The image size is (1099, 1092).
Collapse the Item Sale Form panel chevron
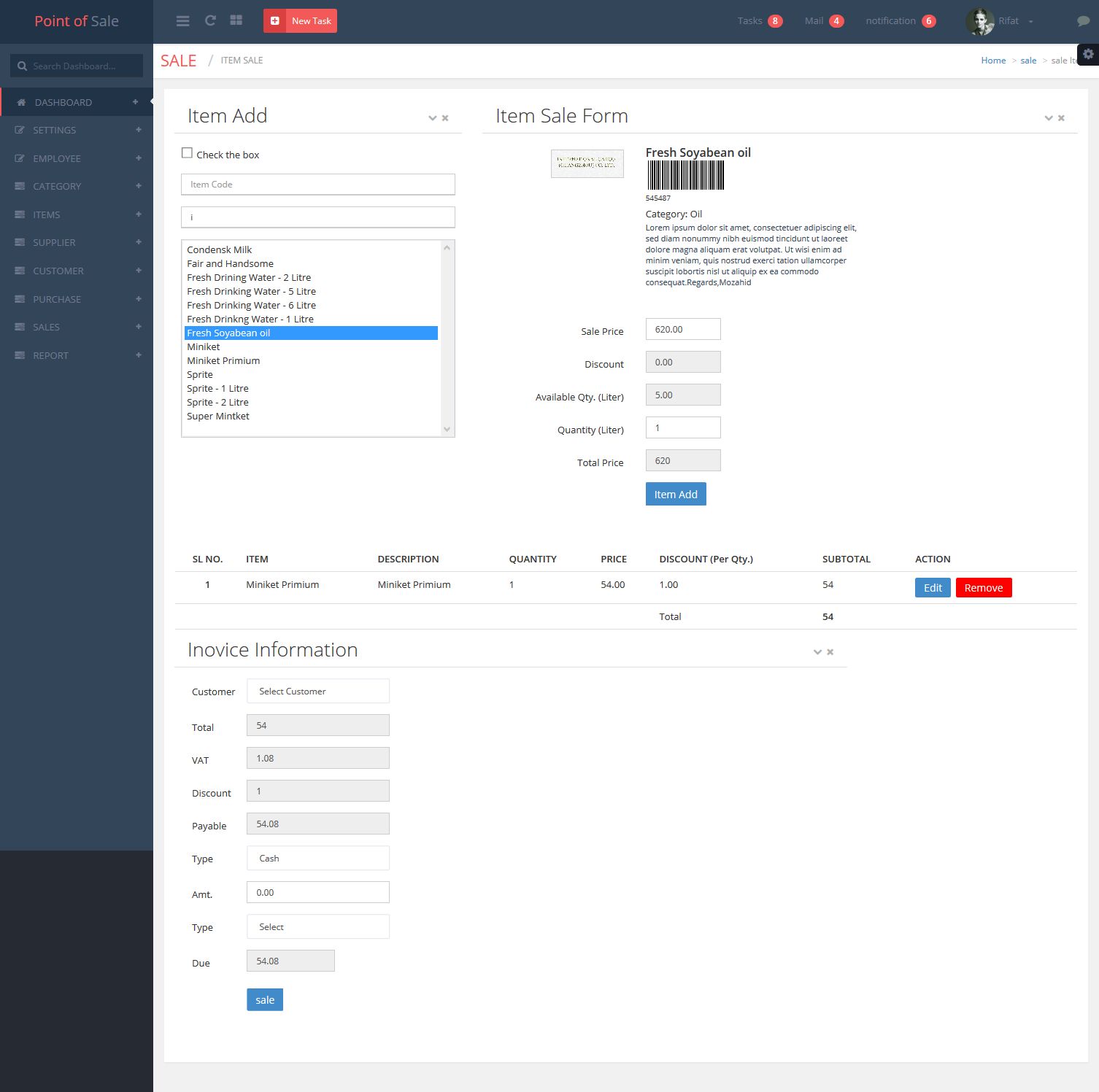pos(1048,118)
